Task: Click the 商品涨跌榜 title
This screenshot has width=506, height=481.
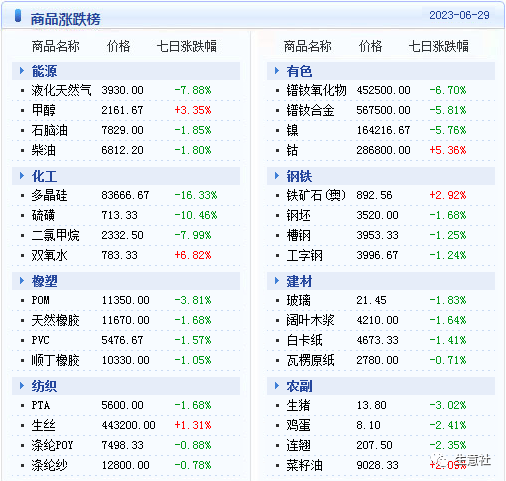Action: click(x=65, y=19)
